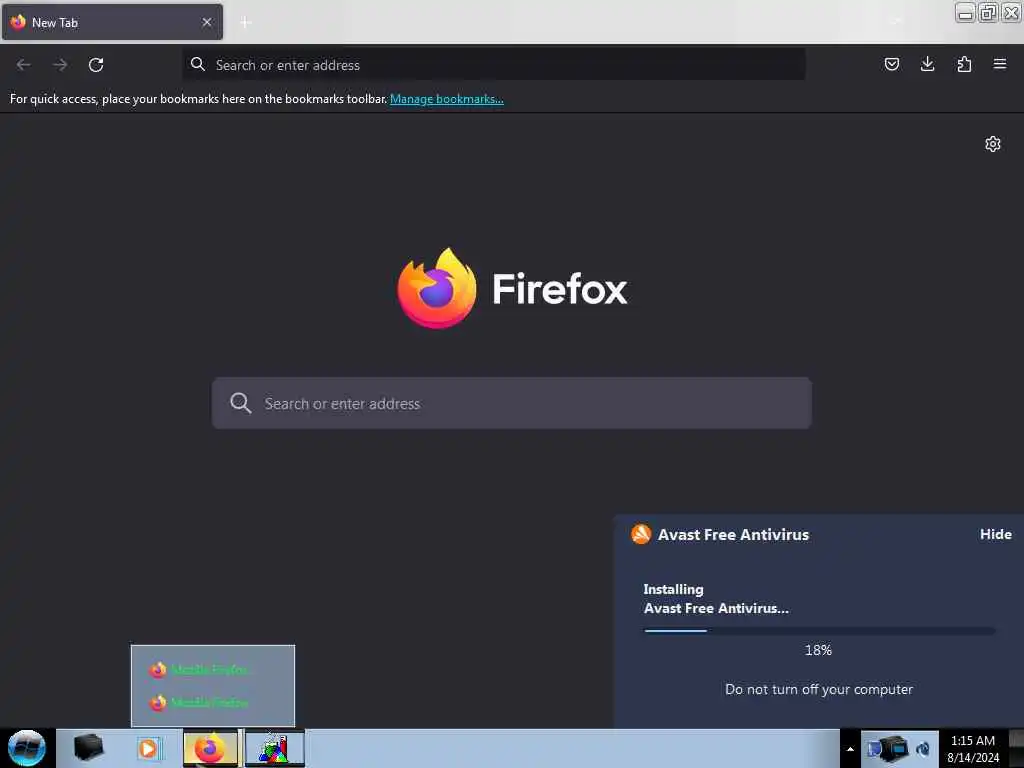Open the Firefox application menu

pos(999,64)
